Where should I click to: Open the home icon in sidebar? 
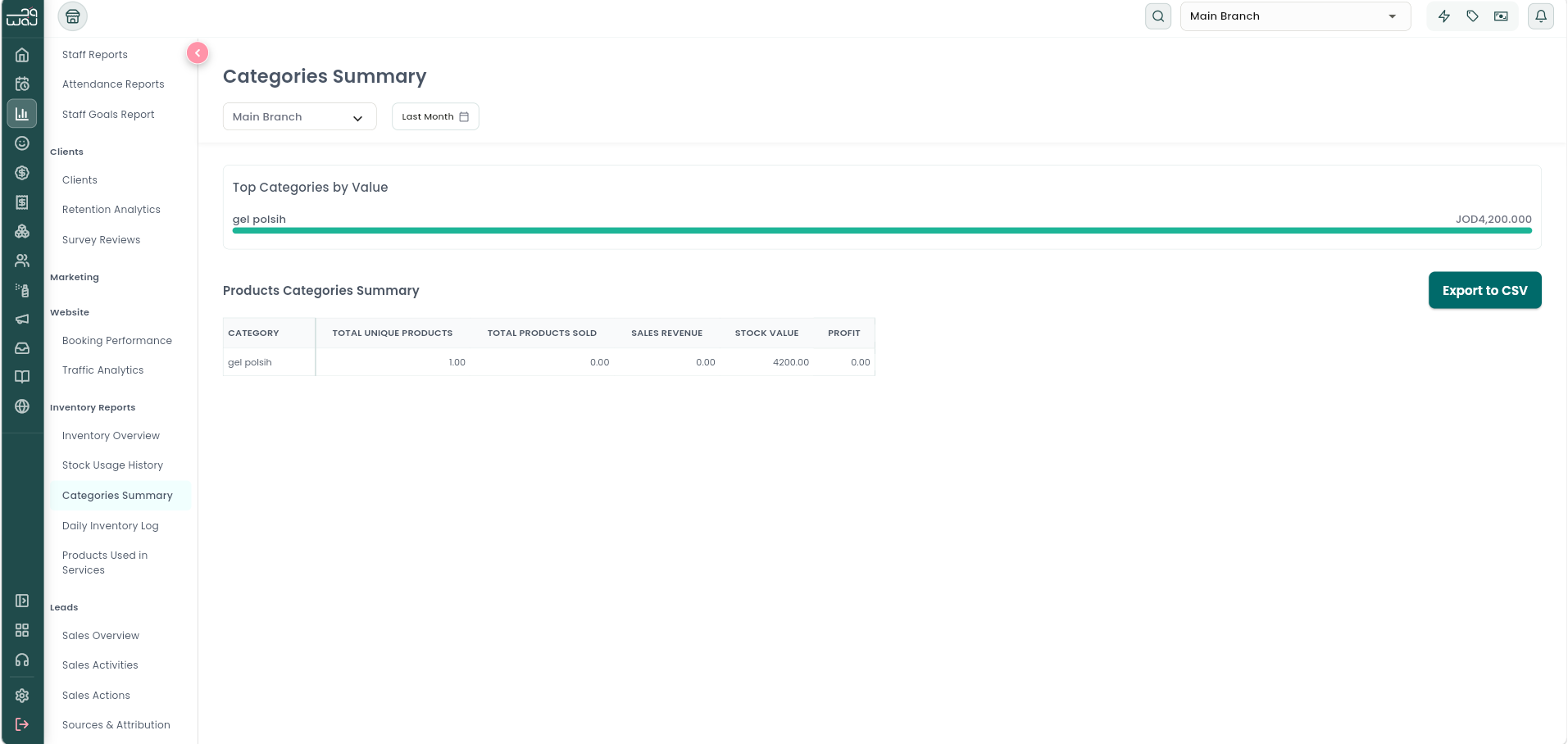pos(22,55)
